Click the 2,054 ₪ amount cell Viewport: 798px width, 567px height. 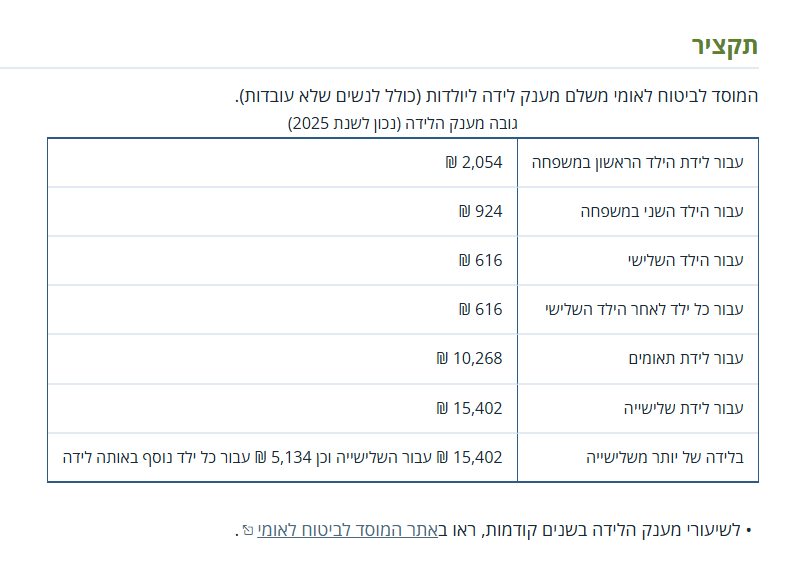coord(474,162)
